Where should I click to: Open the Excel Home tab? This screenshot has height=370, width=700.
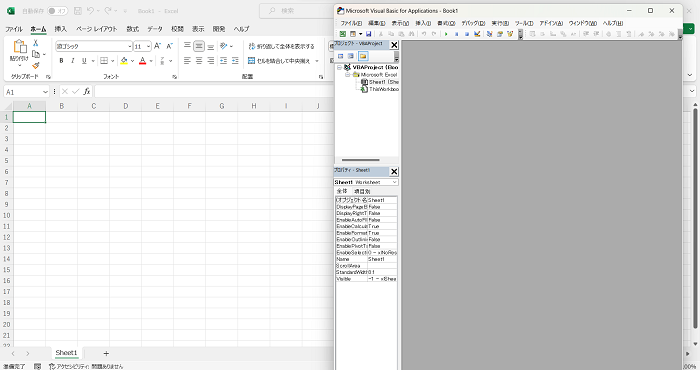pyautogui.click(x=38, y=29)
